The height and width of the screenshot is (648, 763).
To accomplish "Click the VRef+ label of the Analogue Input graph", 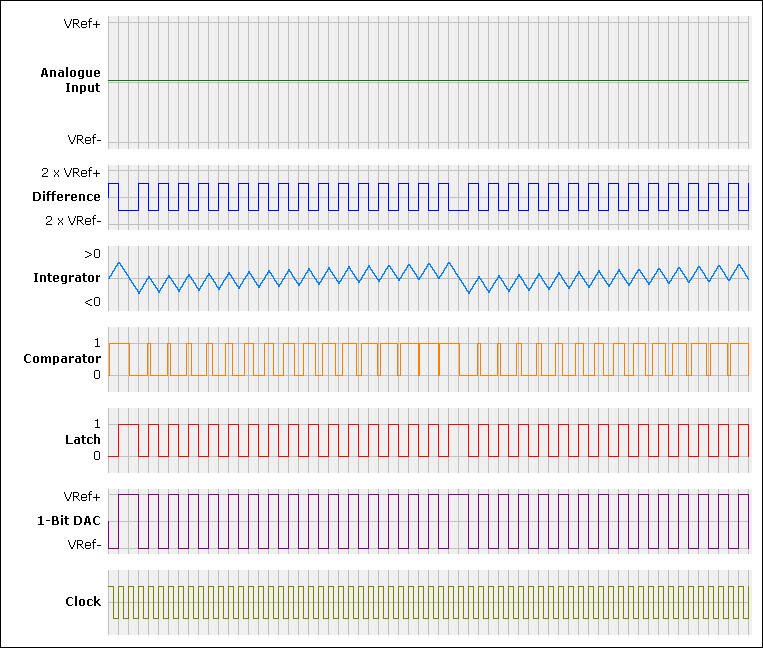I will 83,23.
